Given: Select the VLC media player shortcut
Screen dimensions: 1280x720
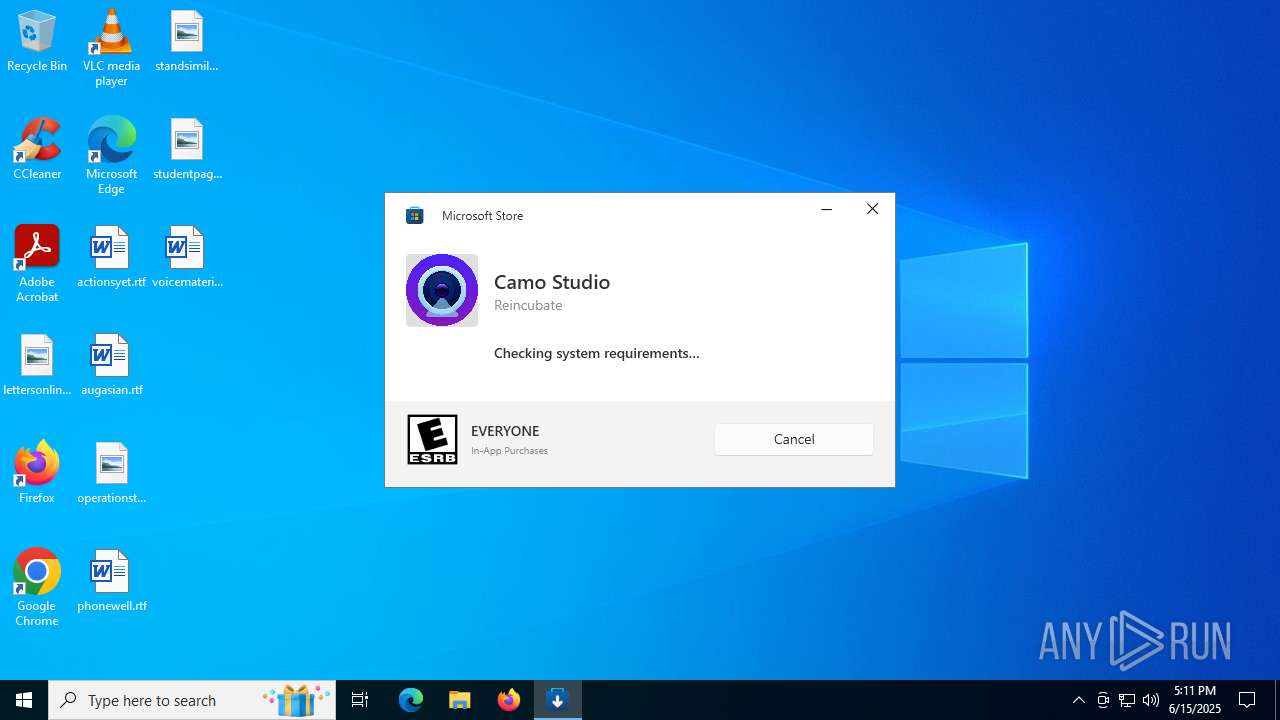Looking at the screenshot, I should 111,48.
